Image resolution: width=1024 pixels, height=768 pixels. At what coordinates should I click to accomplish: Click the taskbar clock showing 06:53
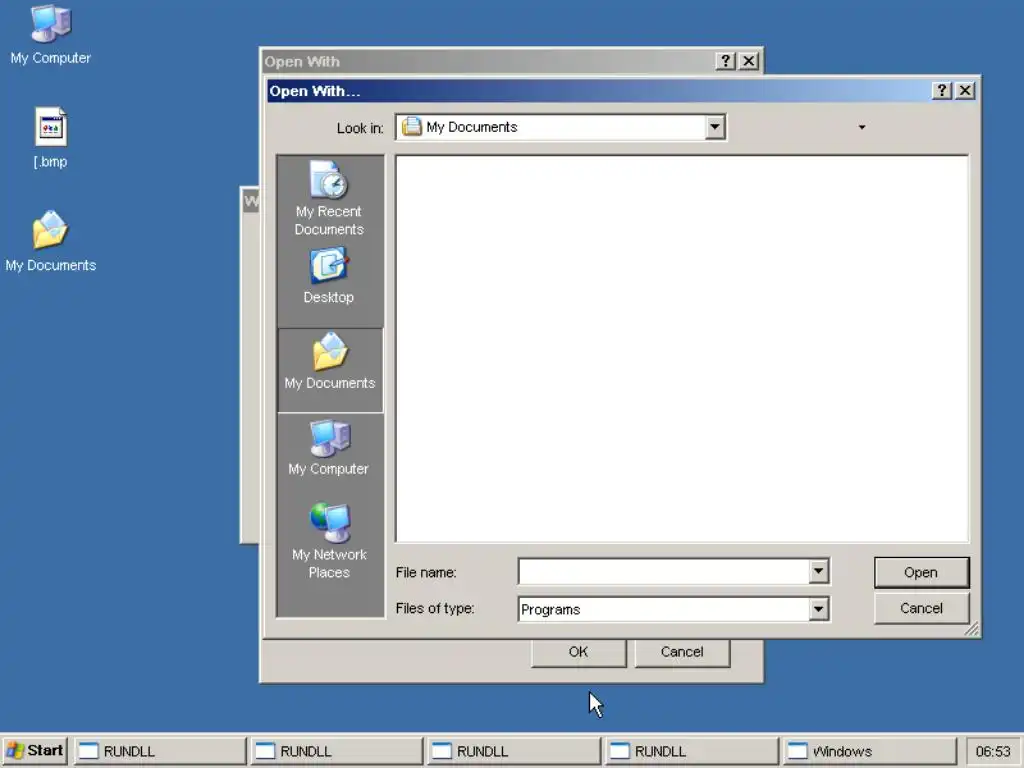tap(993, 751)
